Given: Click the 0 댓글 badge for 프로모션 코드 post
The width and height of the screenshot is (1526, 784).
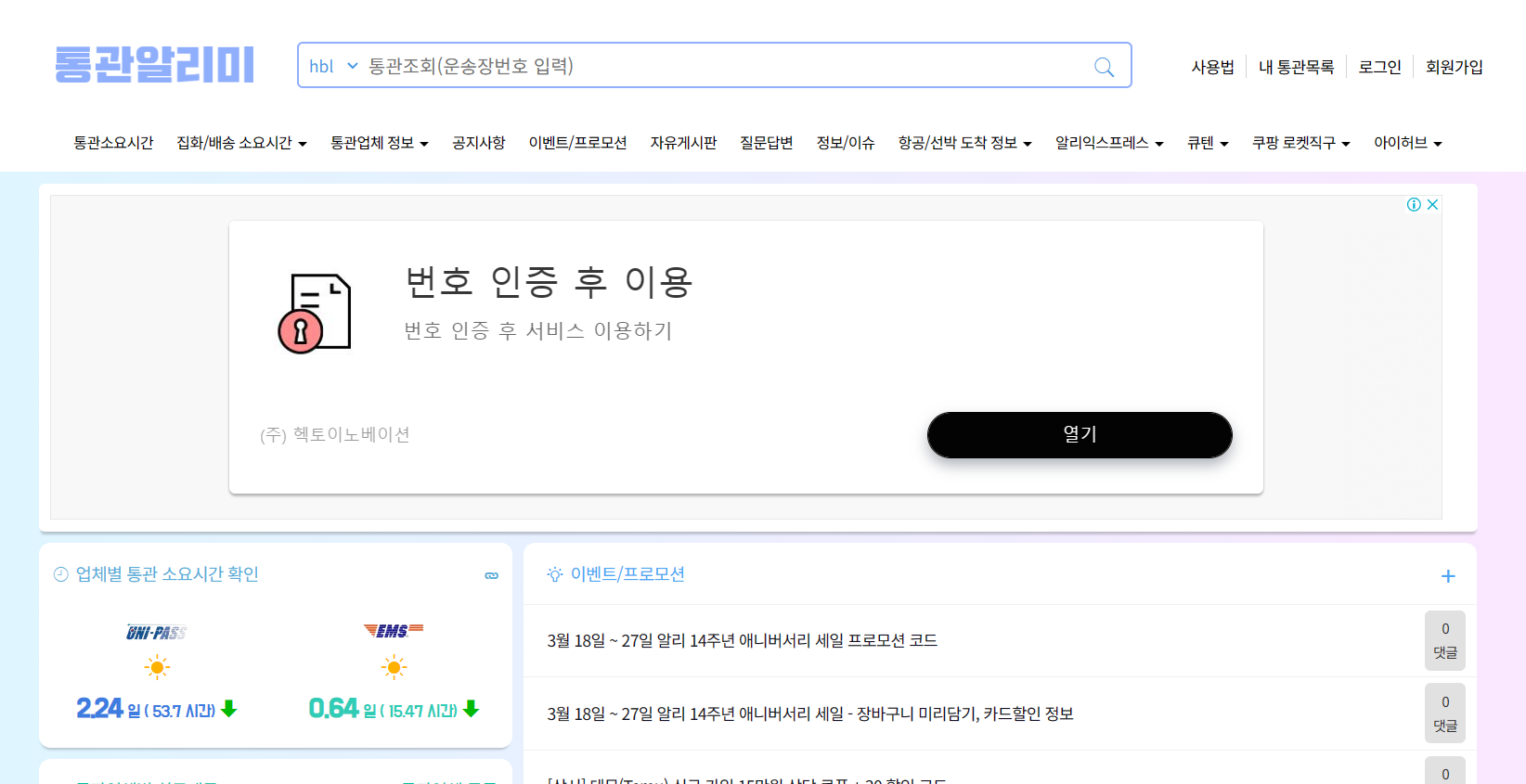Looking at the screenshot, I should coord(1445,640).
